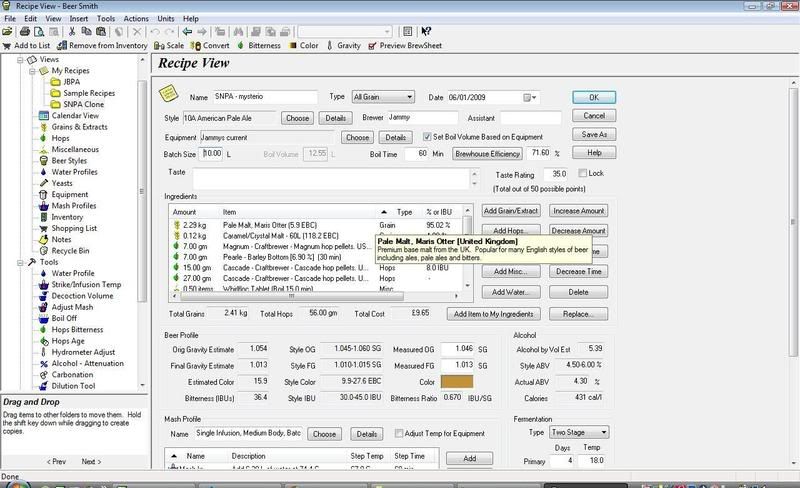This screenshot has width=800, height=488.
Task: Open the Tools menu
Action: click(x=106, y=18)
